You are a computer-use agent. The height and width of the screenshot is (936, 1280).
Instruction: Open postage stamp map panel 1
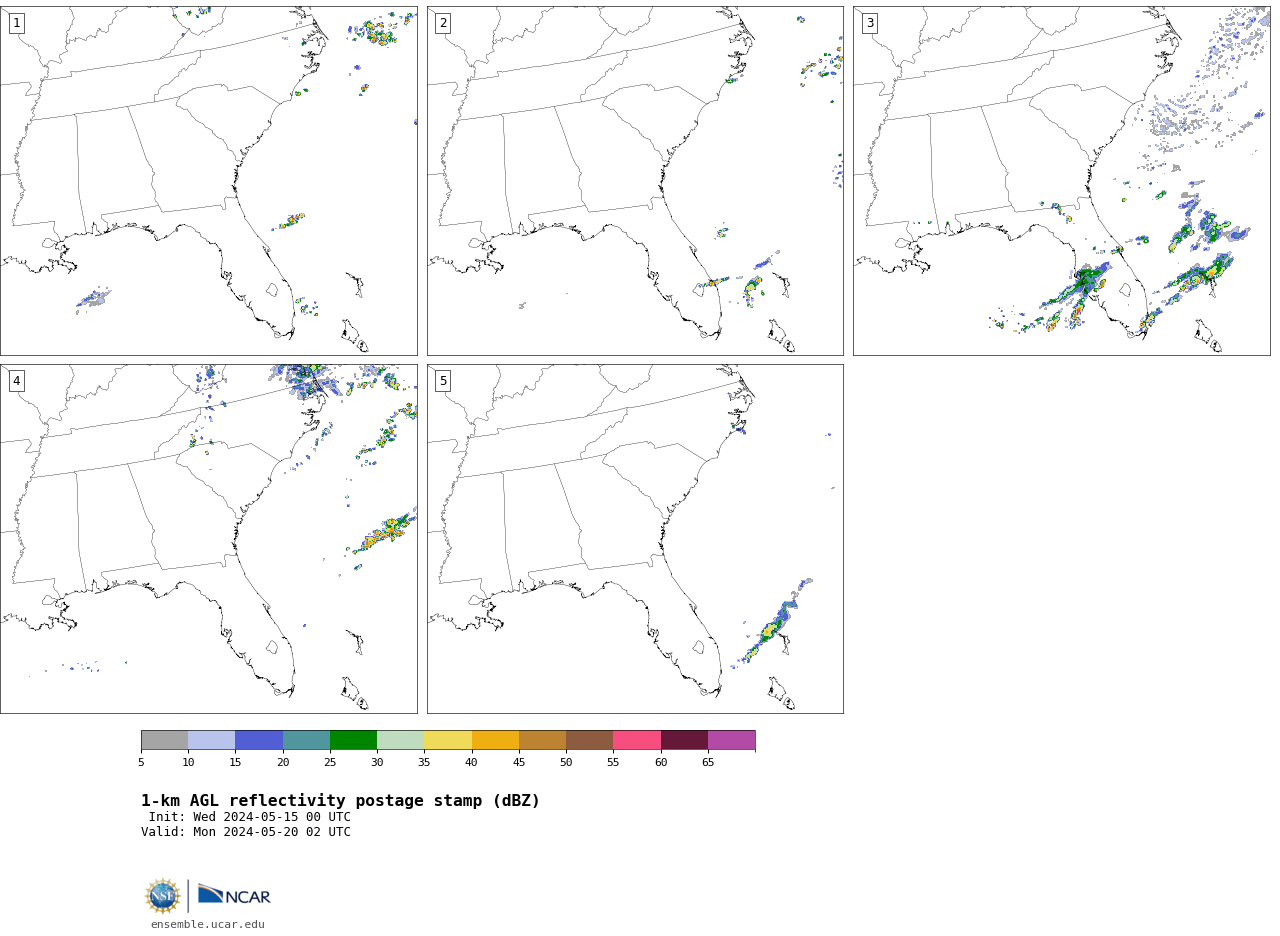pos(208,181)
